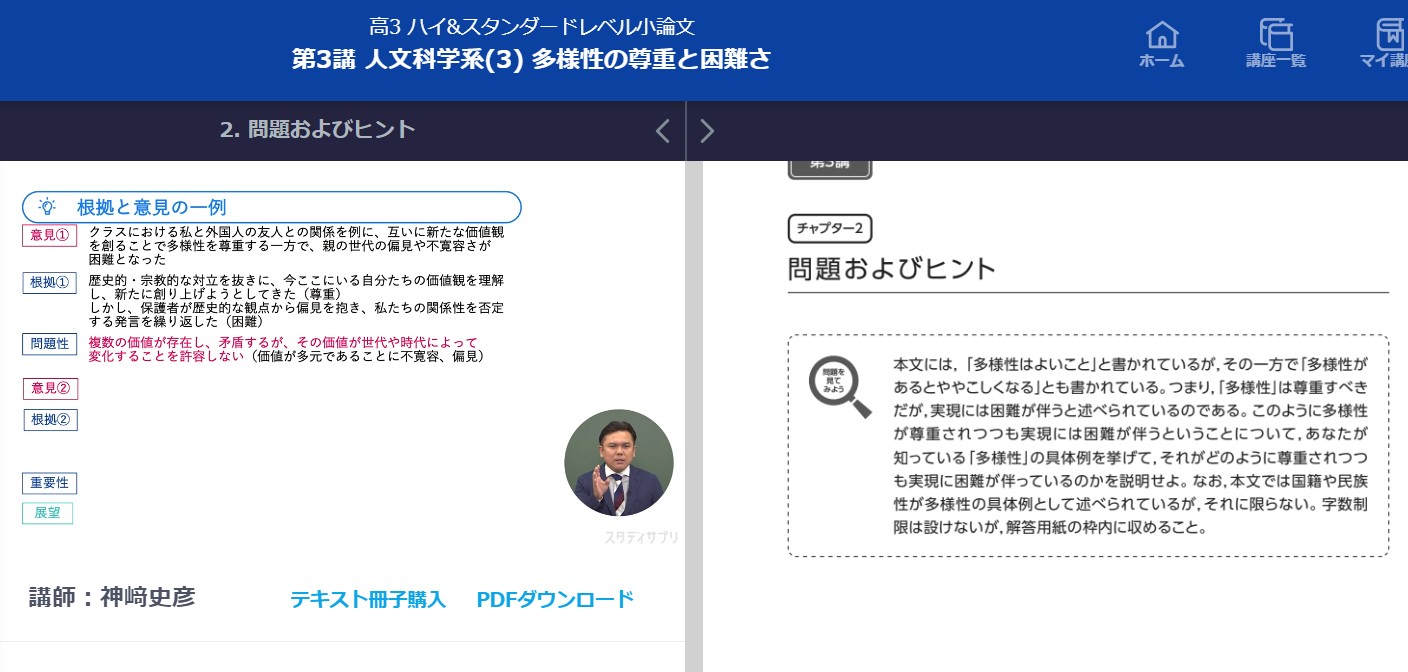Select the 重要性 label badge
The image size is (1408, 672).
click(x=49, y=483)
